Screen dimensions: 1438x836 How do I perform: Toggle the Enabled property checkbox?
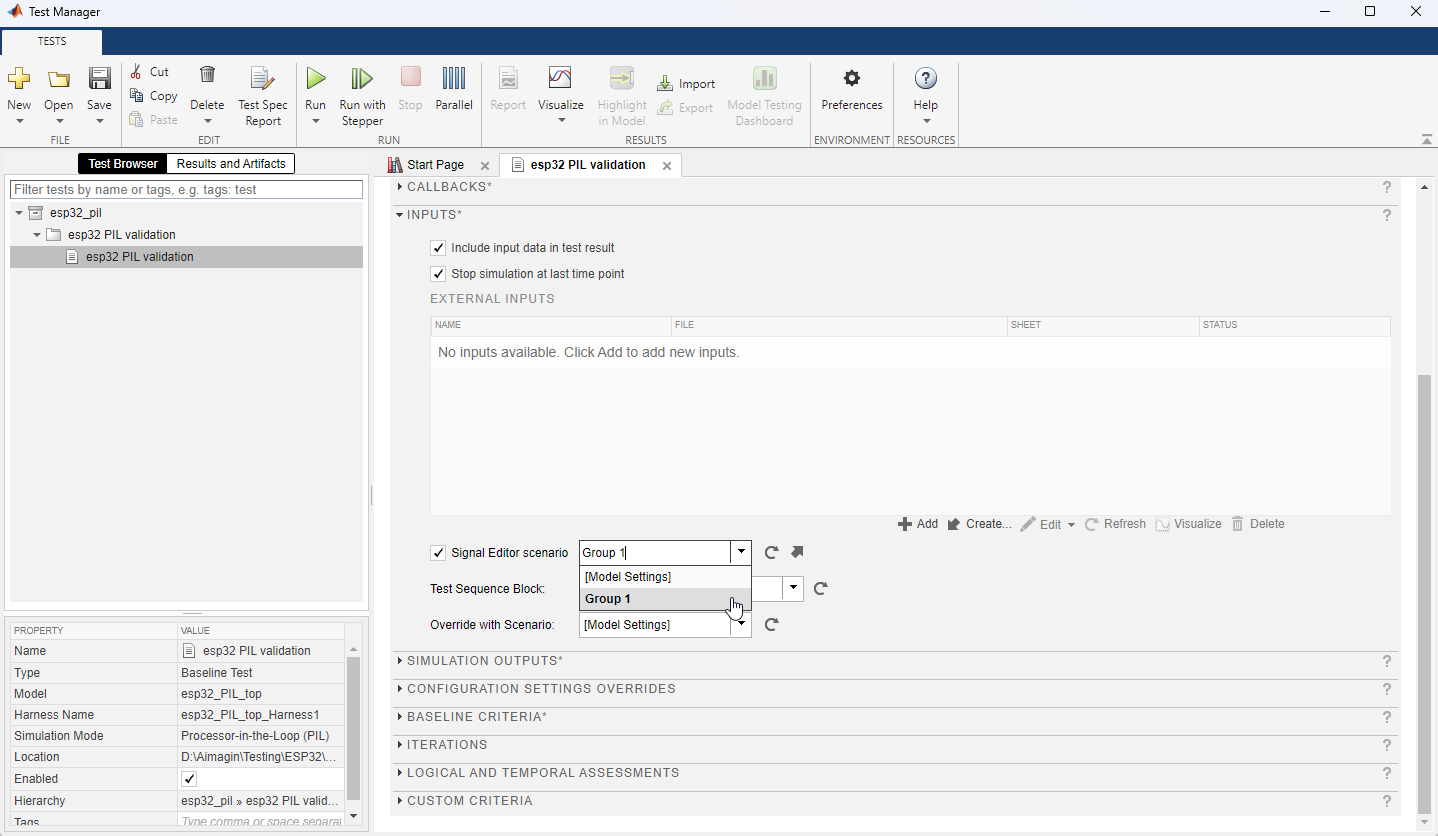[189, 779]
